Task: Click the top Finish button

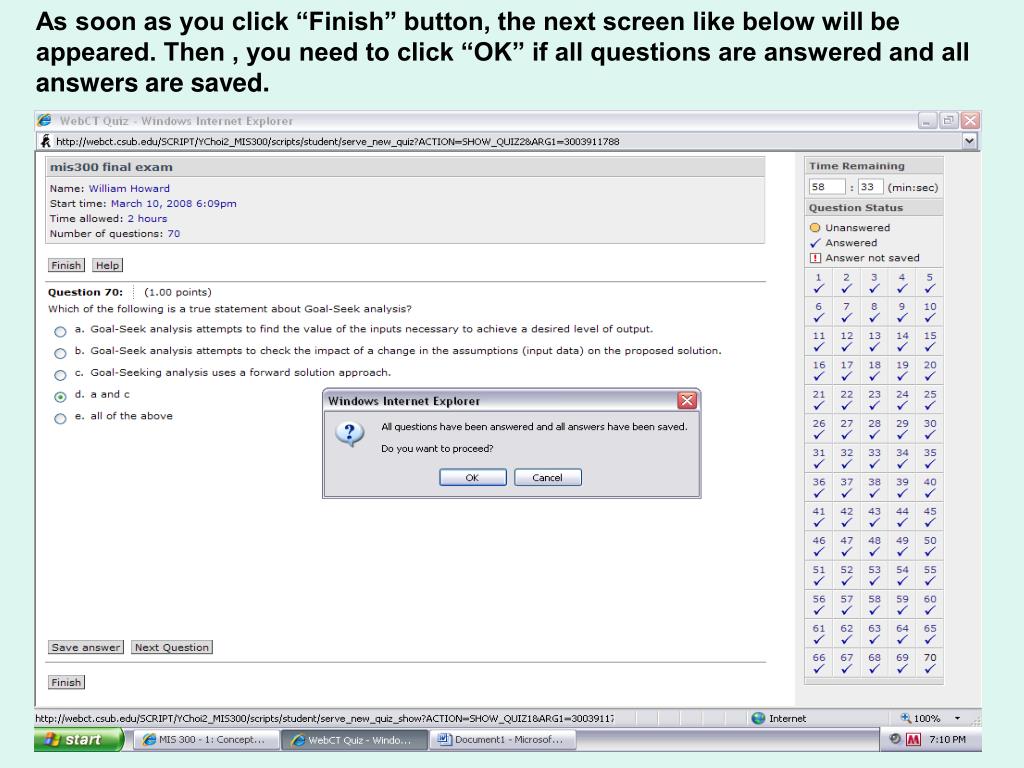Action: click(66, 265)
